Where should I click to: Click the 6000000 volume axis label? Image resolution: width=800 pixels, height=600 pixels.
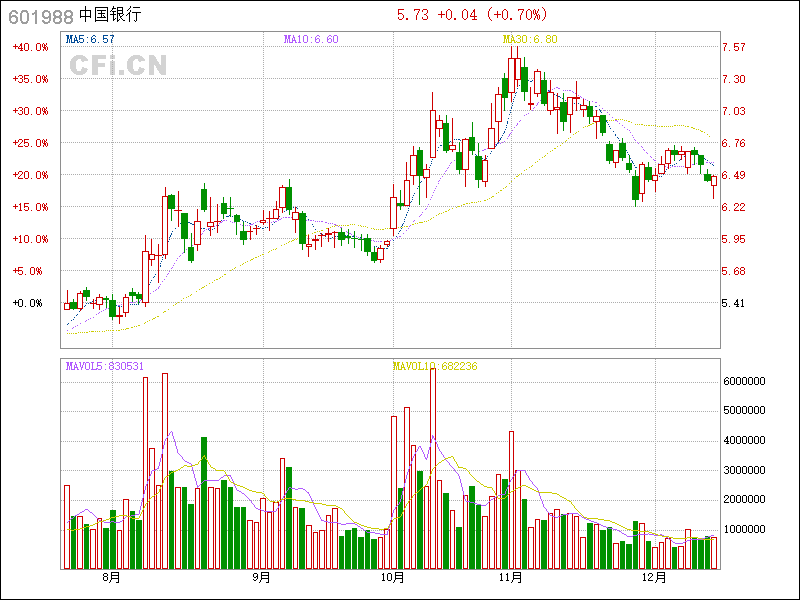click(744, 381)
